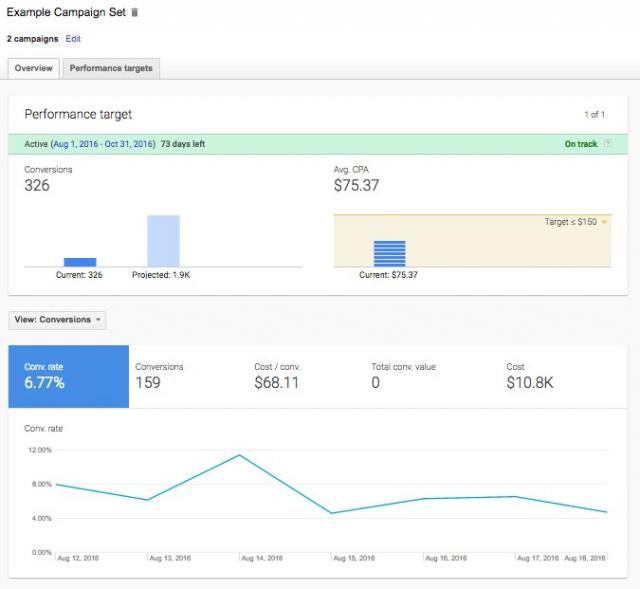Click the Edit link beside 2 campaigns
Screen dimensions: 640x589
pyautogui.click(x=73, y=39)
